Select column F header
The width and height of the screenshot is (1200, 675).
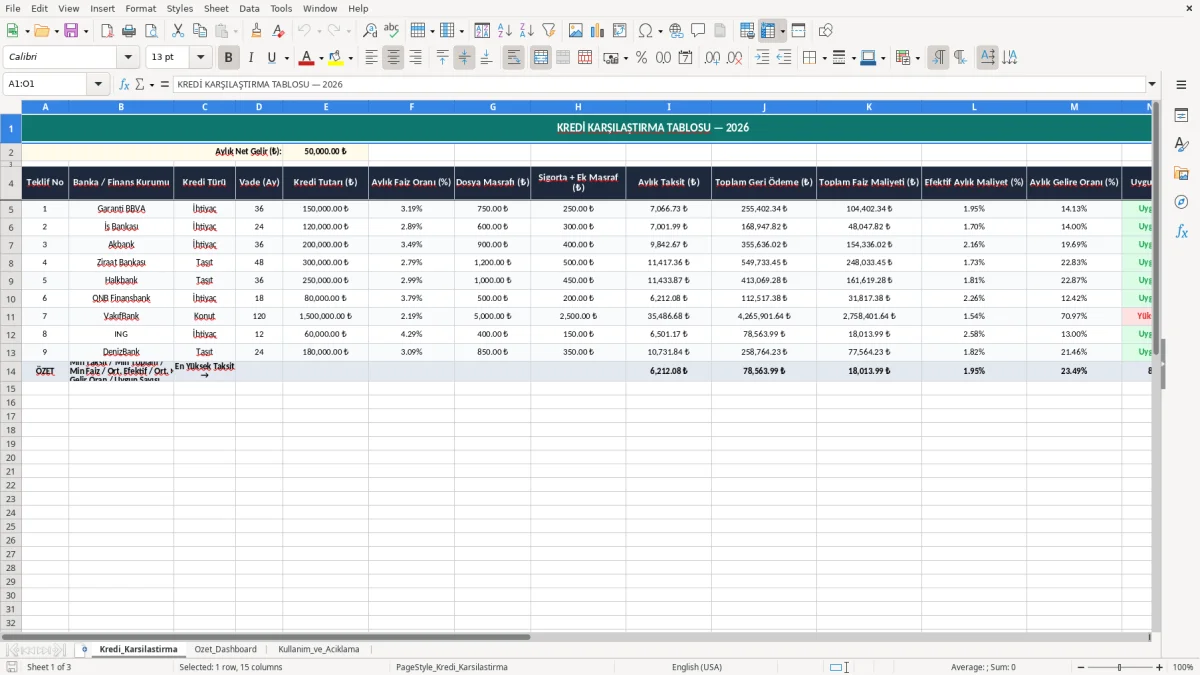tap(411, 106)
